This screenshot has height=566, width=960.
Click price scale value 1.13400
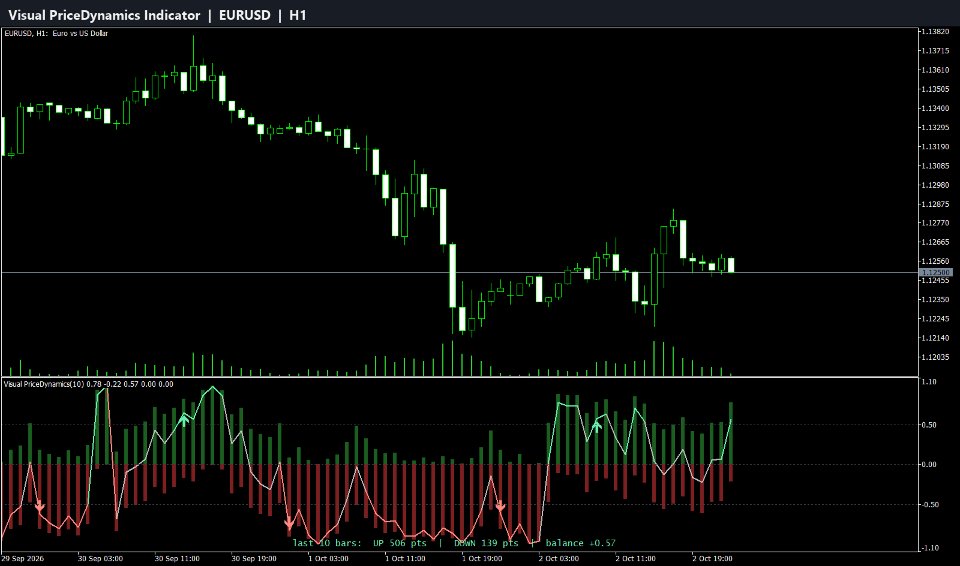click(x=936, y=108)
